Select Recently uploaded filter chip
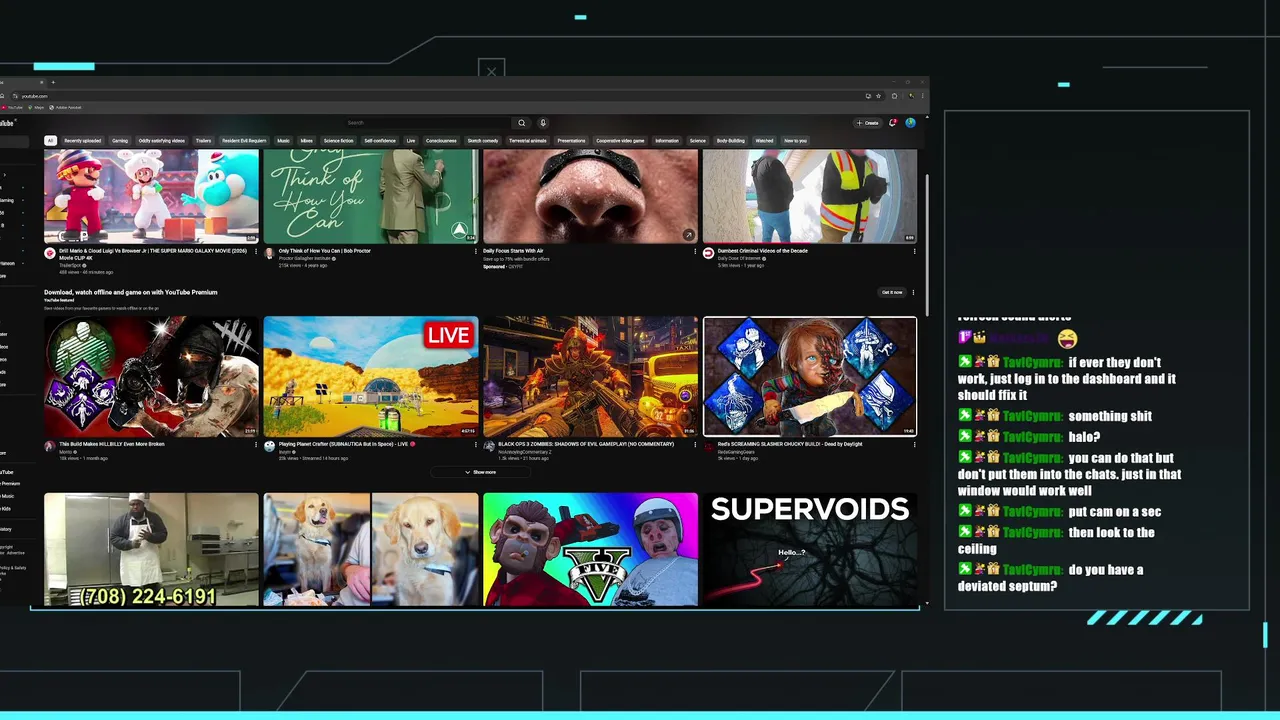The width and height of the screenshot is (1280, 720). 83,141
